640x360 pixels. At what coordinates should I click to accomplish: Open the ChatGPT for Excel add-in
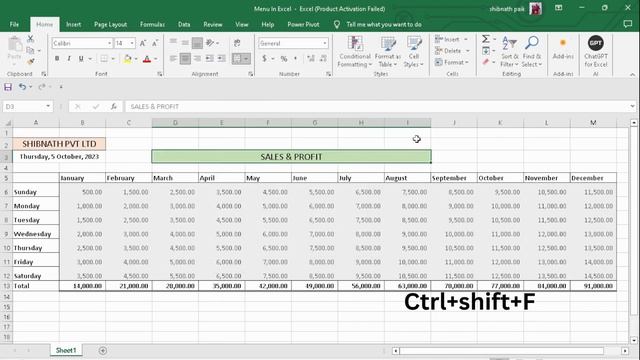pos(596,51)
